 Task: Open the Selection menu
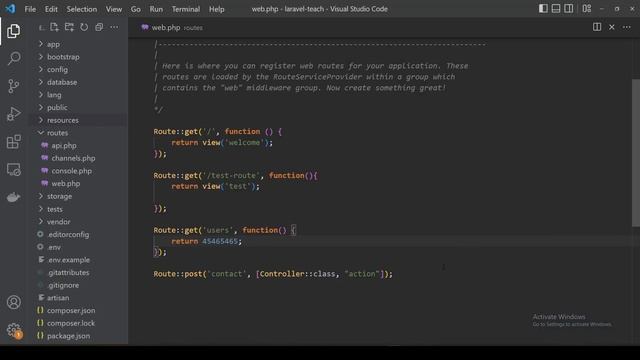coord(82,9)
